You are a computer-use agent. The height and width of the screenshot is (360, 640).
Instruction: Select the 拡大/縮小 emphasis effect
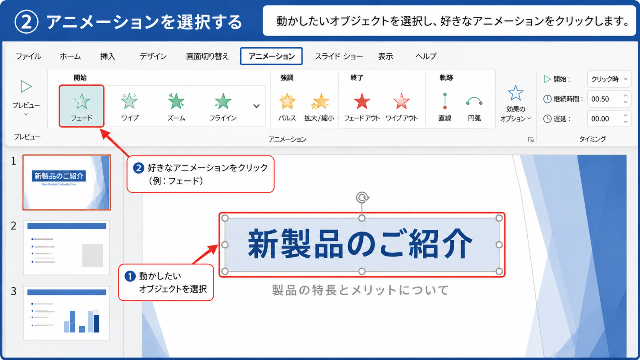click(319, 107)
